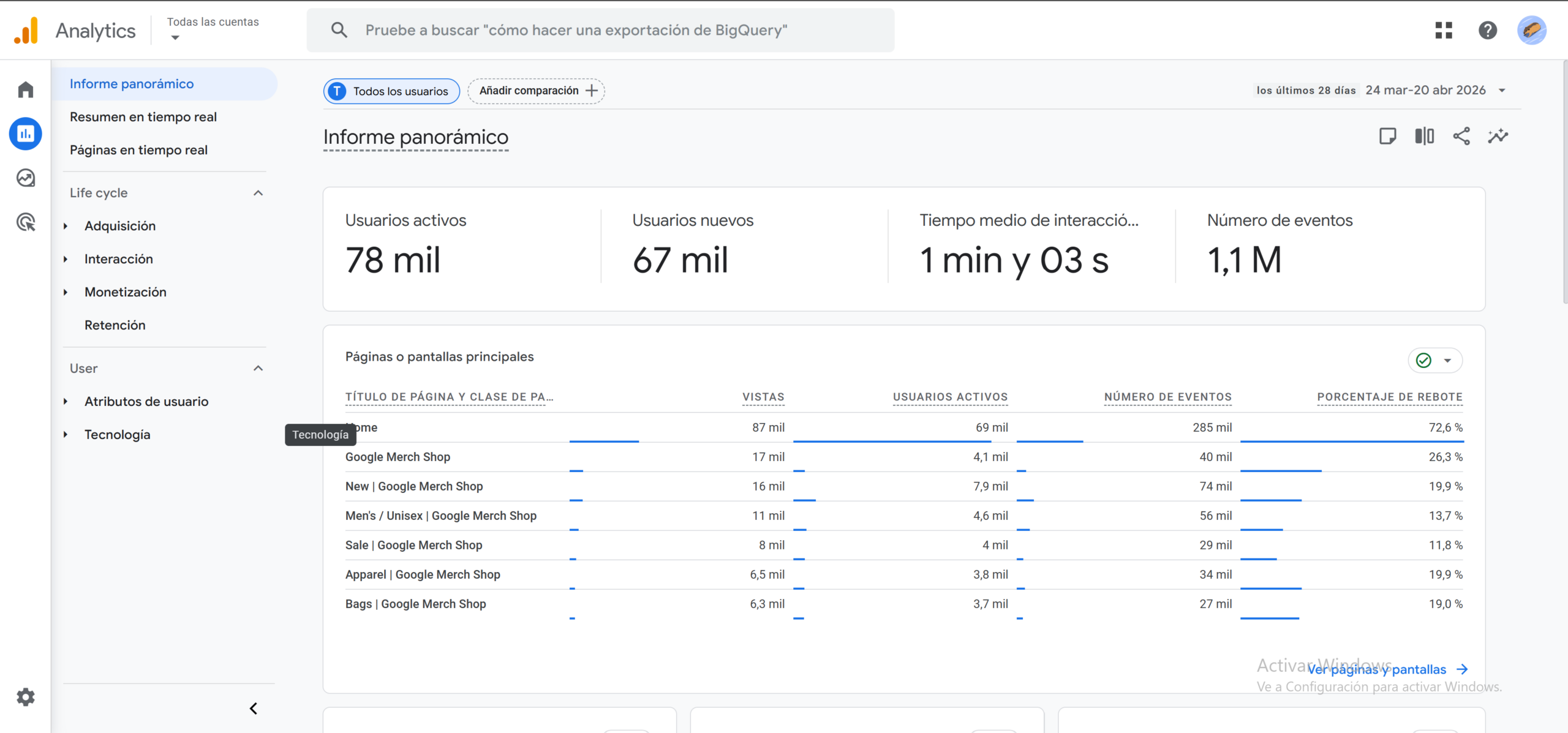Click Añadir comparación button
This screenshot has height=733, width=1568.
click(536, 91)
